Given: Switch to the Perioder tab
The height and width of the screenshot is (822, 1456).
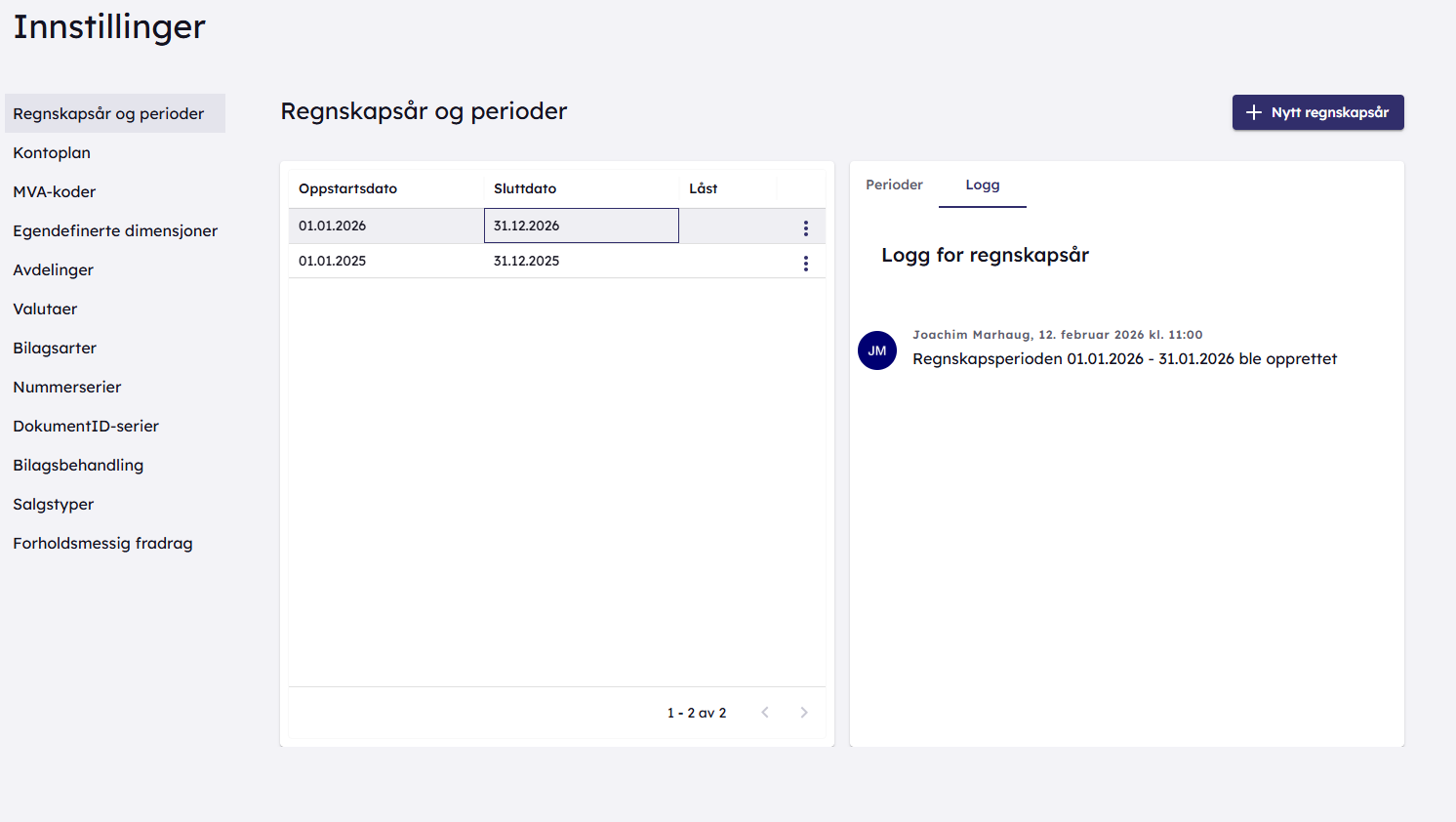Looking at the screenshot, I should pos(894,185).
